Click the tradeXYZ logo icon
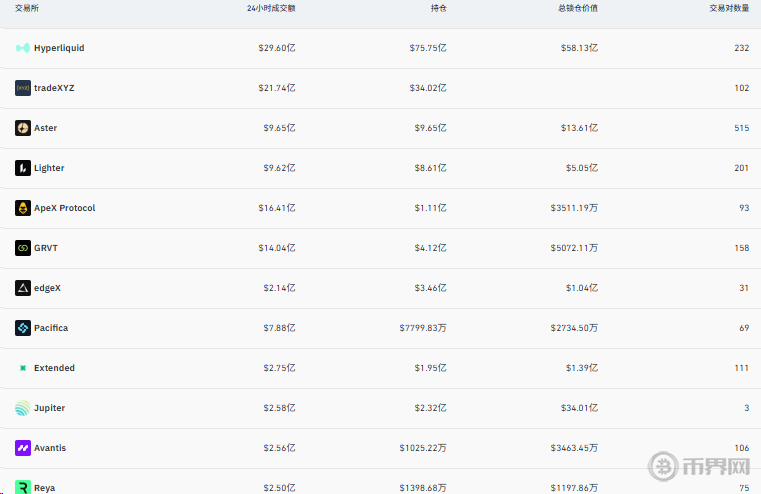761x494 pixels. point(23,88)
